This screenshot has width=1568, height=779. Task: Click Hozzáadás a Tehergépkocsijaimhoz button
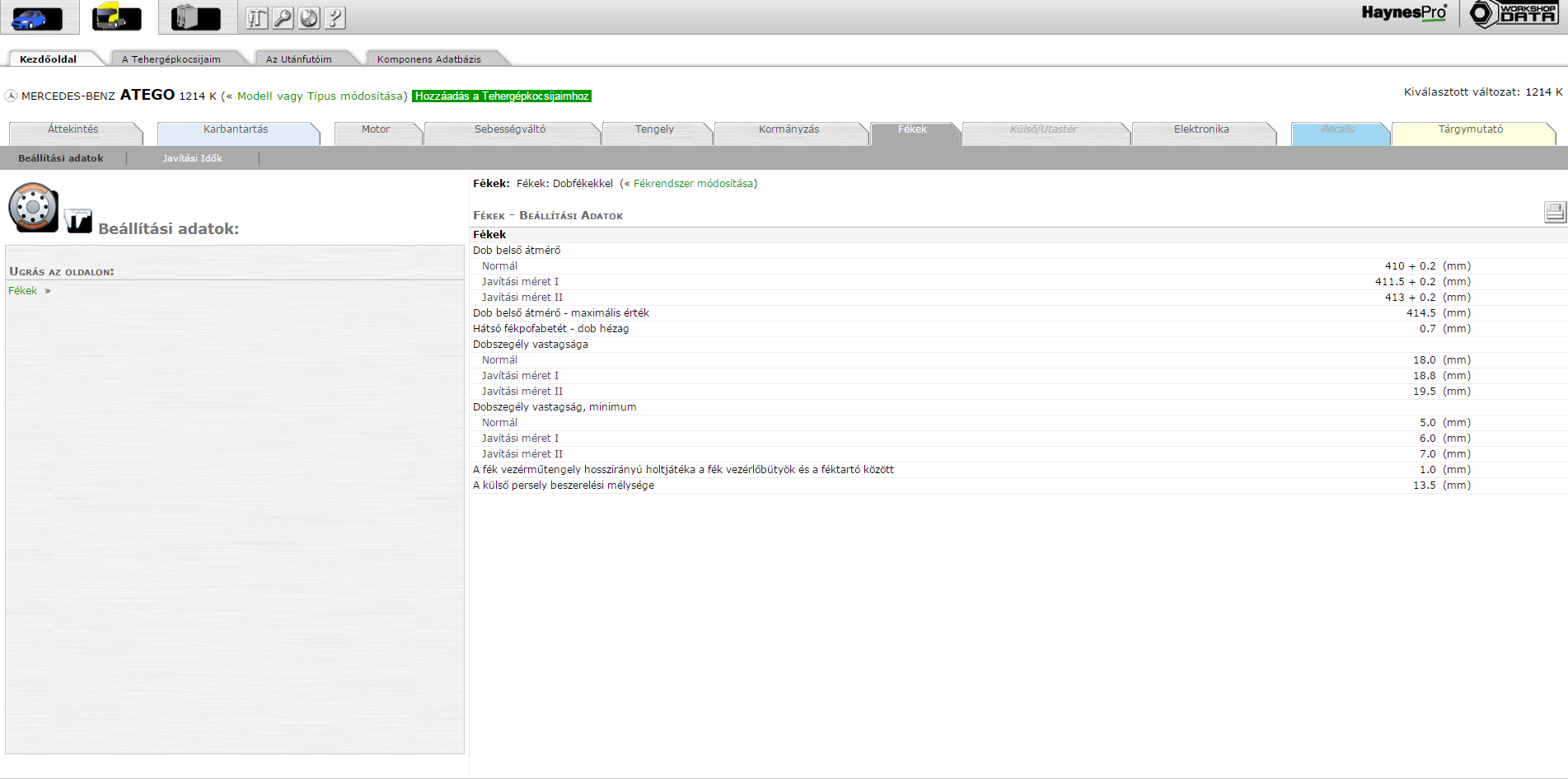[x=502, y=96]
